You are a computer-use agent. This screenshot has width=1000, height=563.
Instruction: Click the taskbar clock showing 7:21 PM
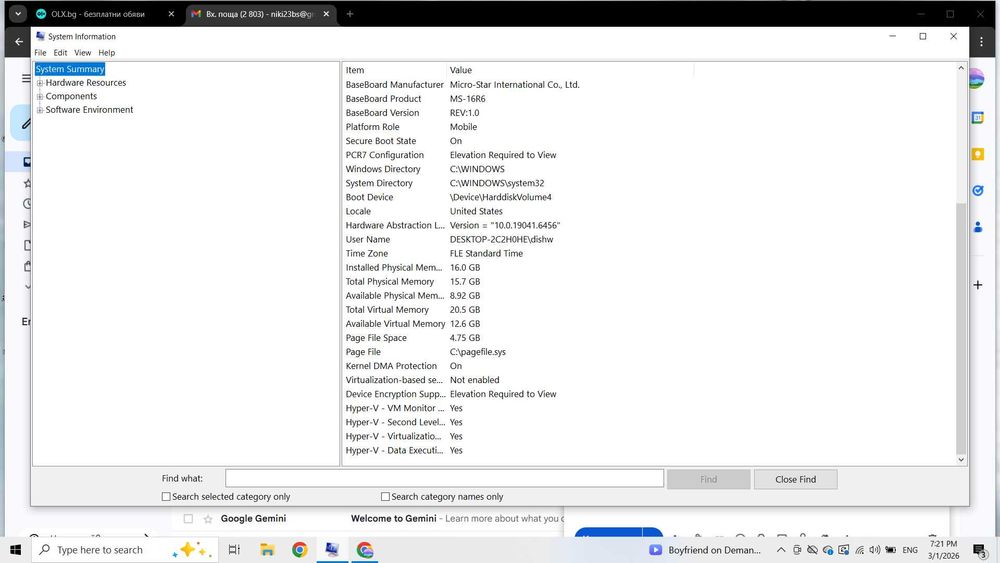(943, 550)
